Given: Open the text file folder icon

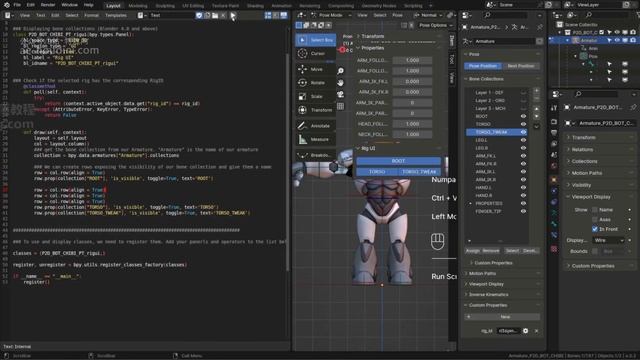Looking at the screenshot, I should pyautogui.click(x=215, y=16).
